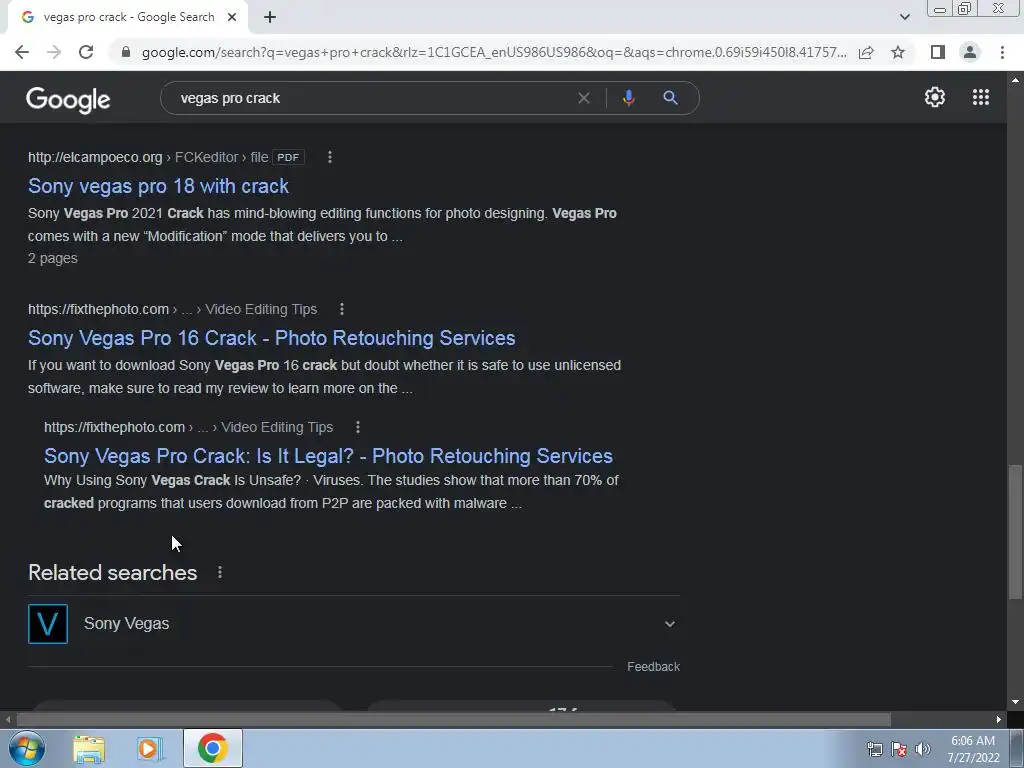Open a new browser tab
The height and width of the screenshot is (768, 1024).
pyautogui.click(x=270, y=17)
